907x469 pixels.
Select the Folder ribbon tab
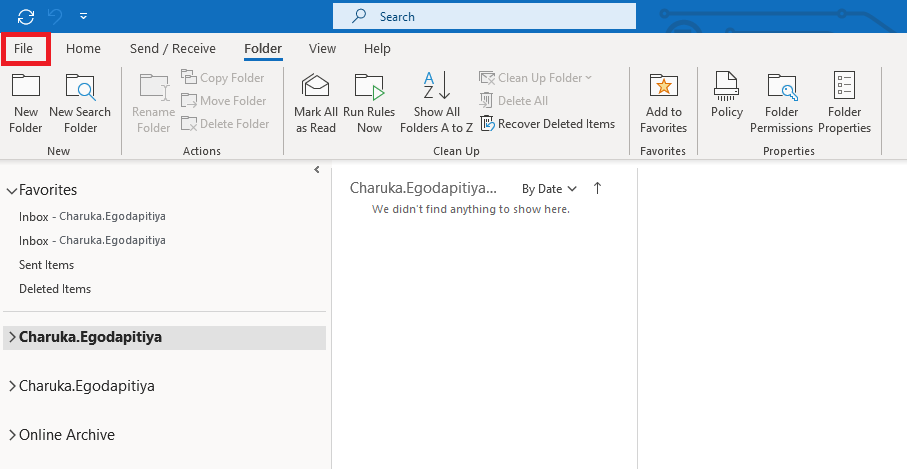tap(263, 49)
